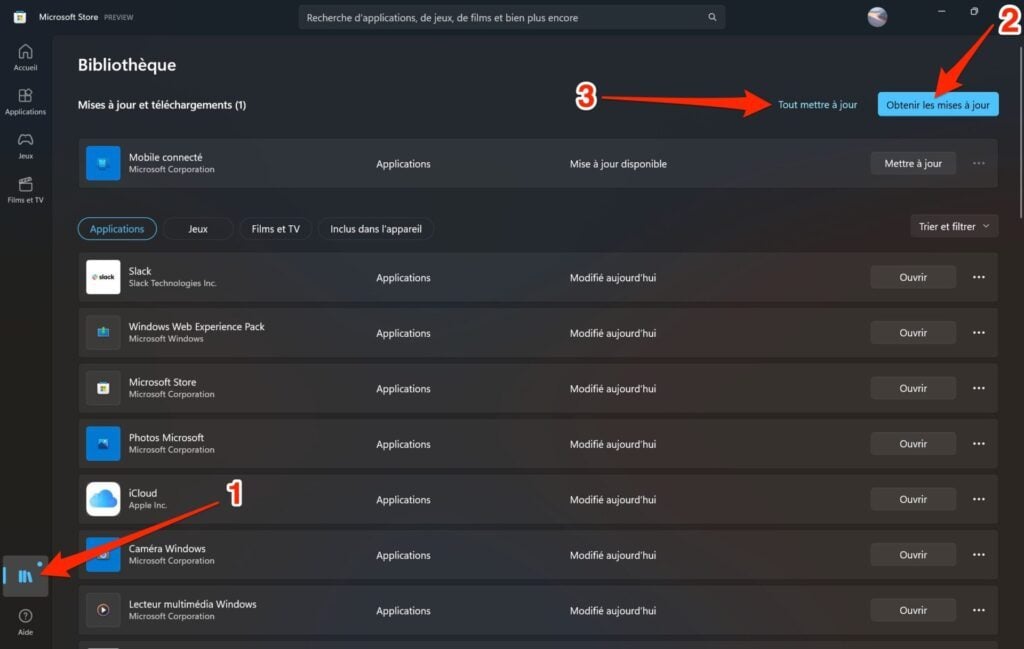This screenshot has height=649, width=1024.
Task: Open the Applications sidebar section
Action: click(25, 101)
